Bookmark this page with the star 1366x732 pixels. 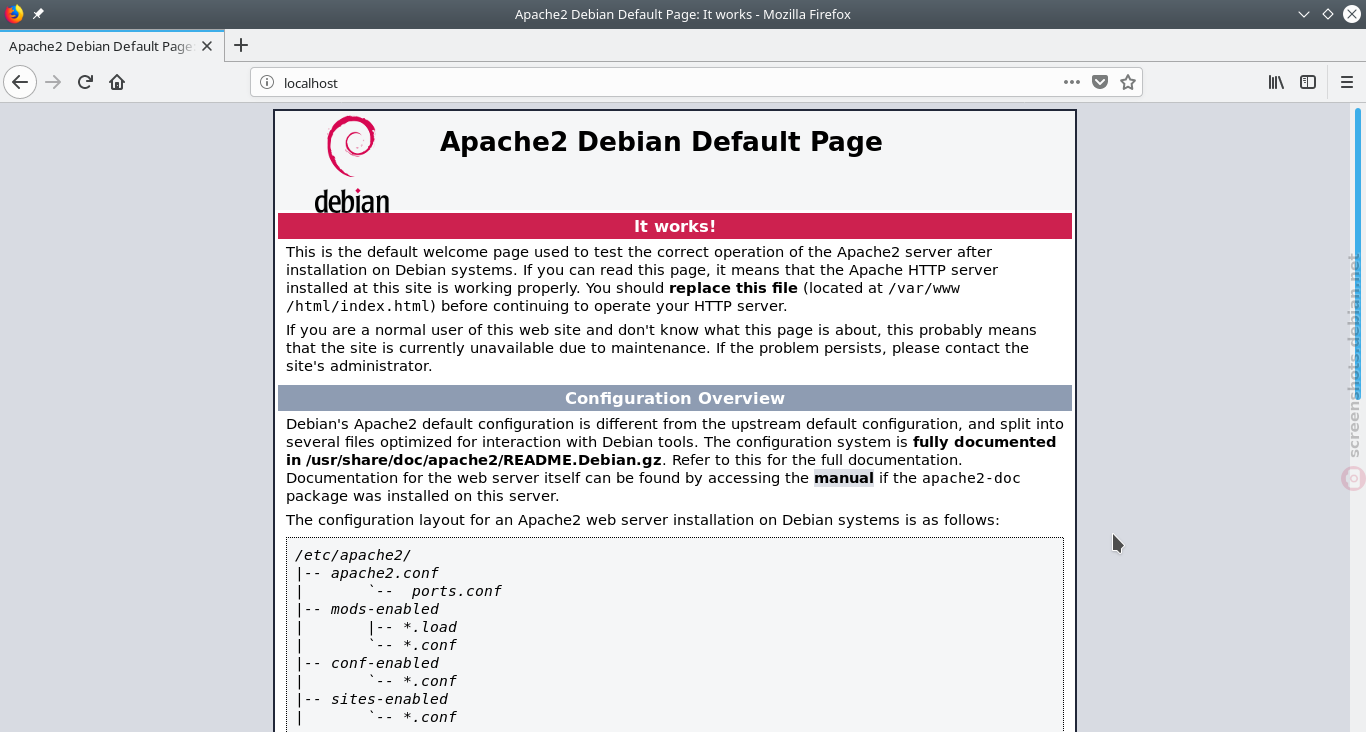point(1128,82)
